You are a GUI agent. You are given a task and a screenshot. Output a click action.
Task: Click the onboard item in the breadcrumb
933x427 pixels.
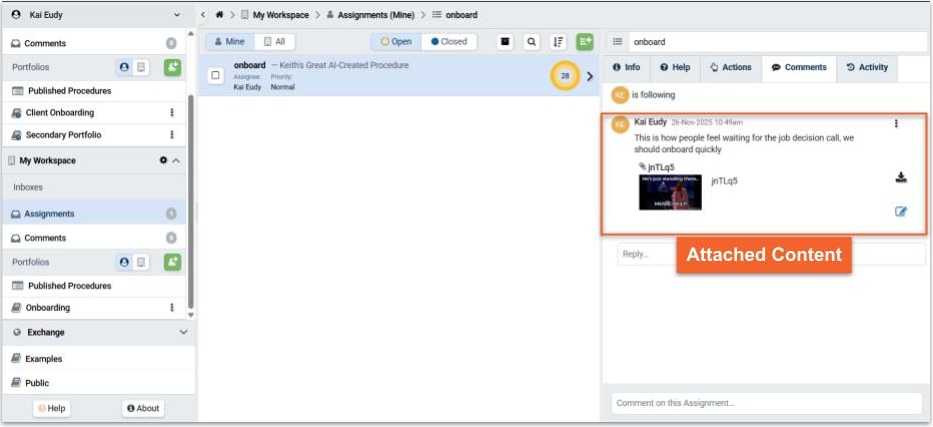[461, 15]
